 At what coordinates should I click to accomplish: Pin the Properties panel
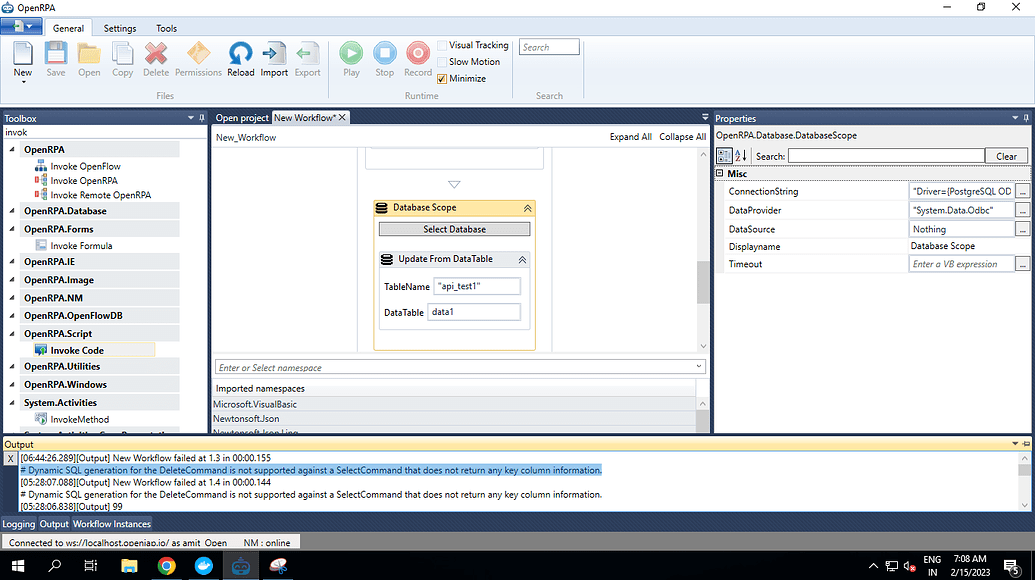[1026, 117]
